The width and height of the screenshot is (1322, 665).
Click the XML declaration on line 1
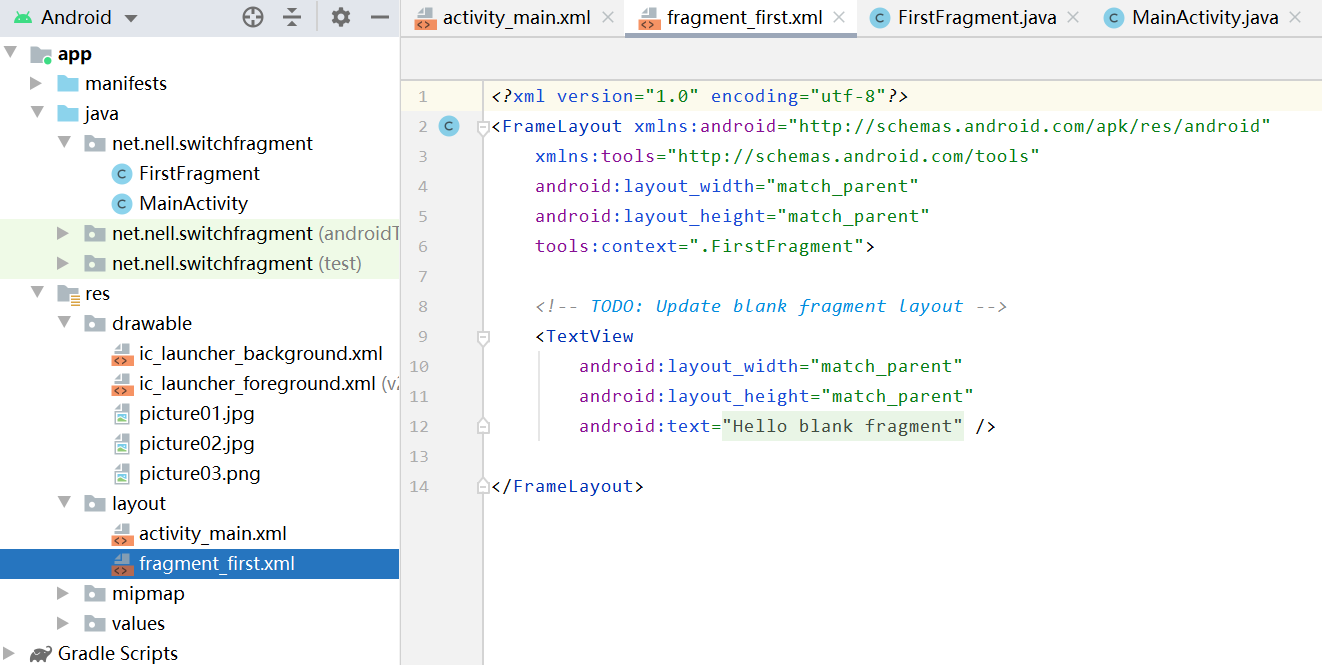[700, 96]
